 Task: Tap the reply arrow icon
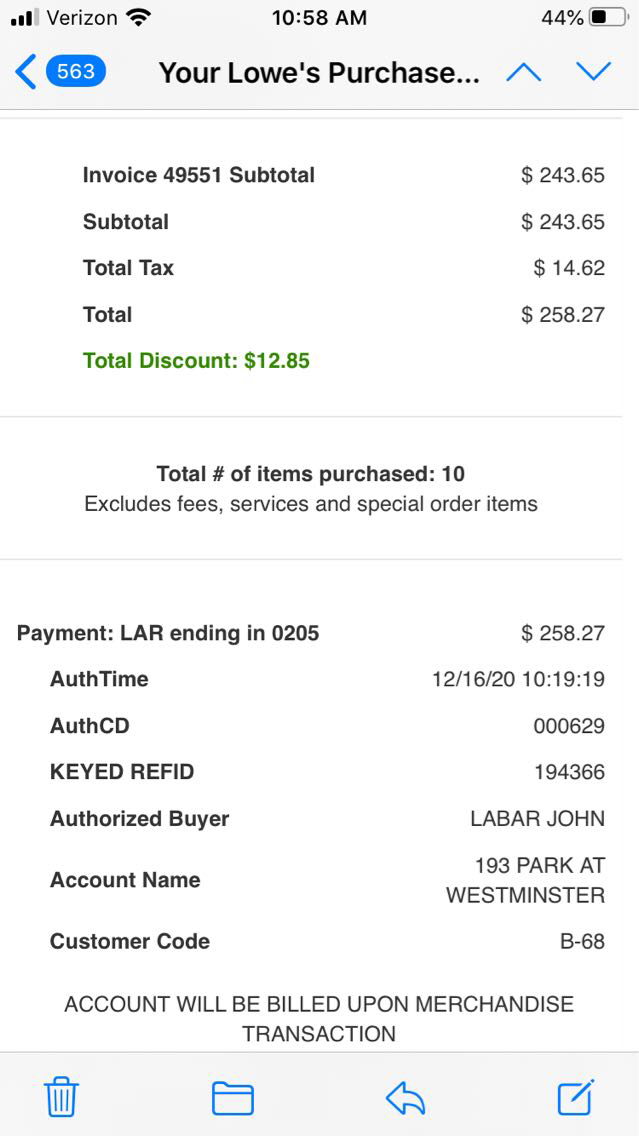[x=405, y=1098]
